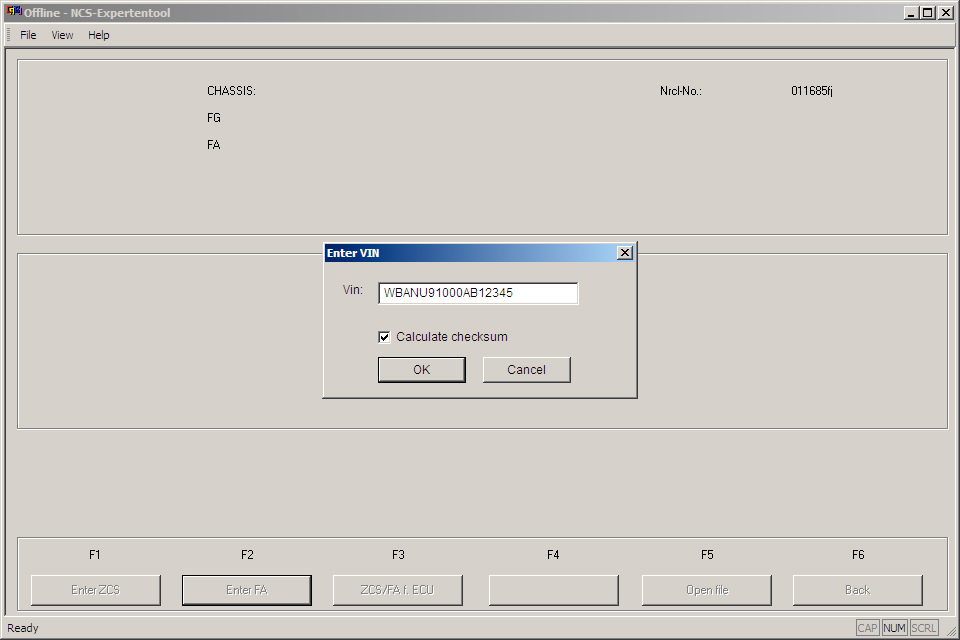
Task: Click the Enter ZCS button
Action: click(x=96, y=590)
